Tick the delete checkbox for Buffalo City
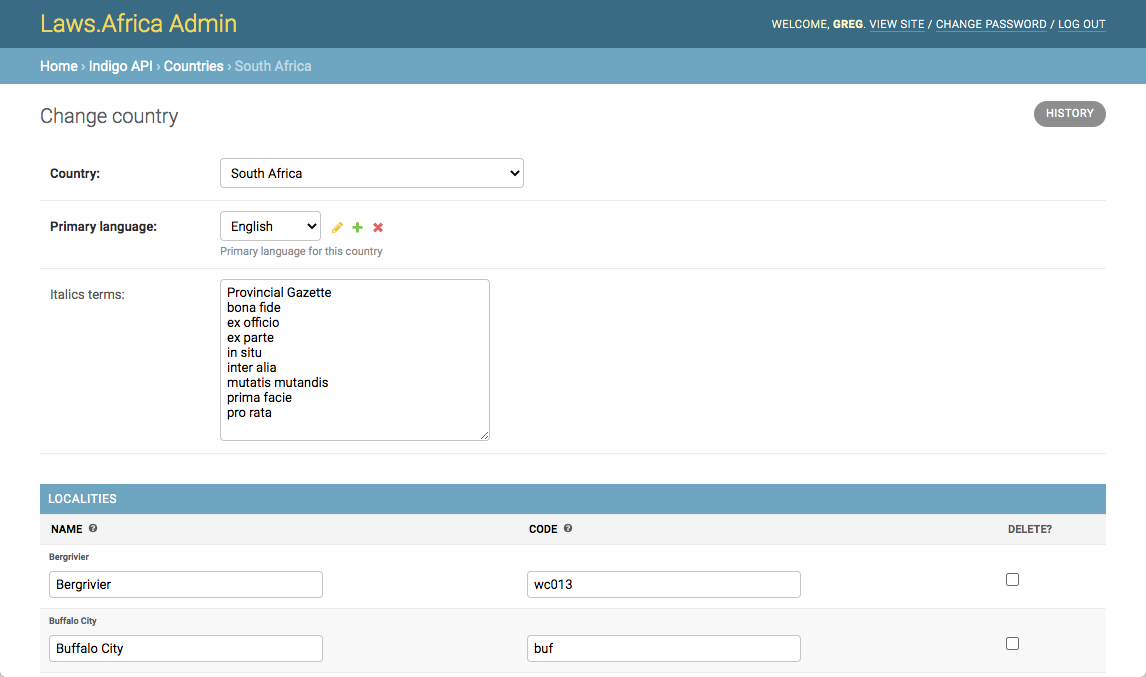 pyautogui.click(x=1012, y=643)
